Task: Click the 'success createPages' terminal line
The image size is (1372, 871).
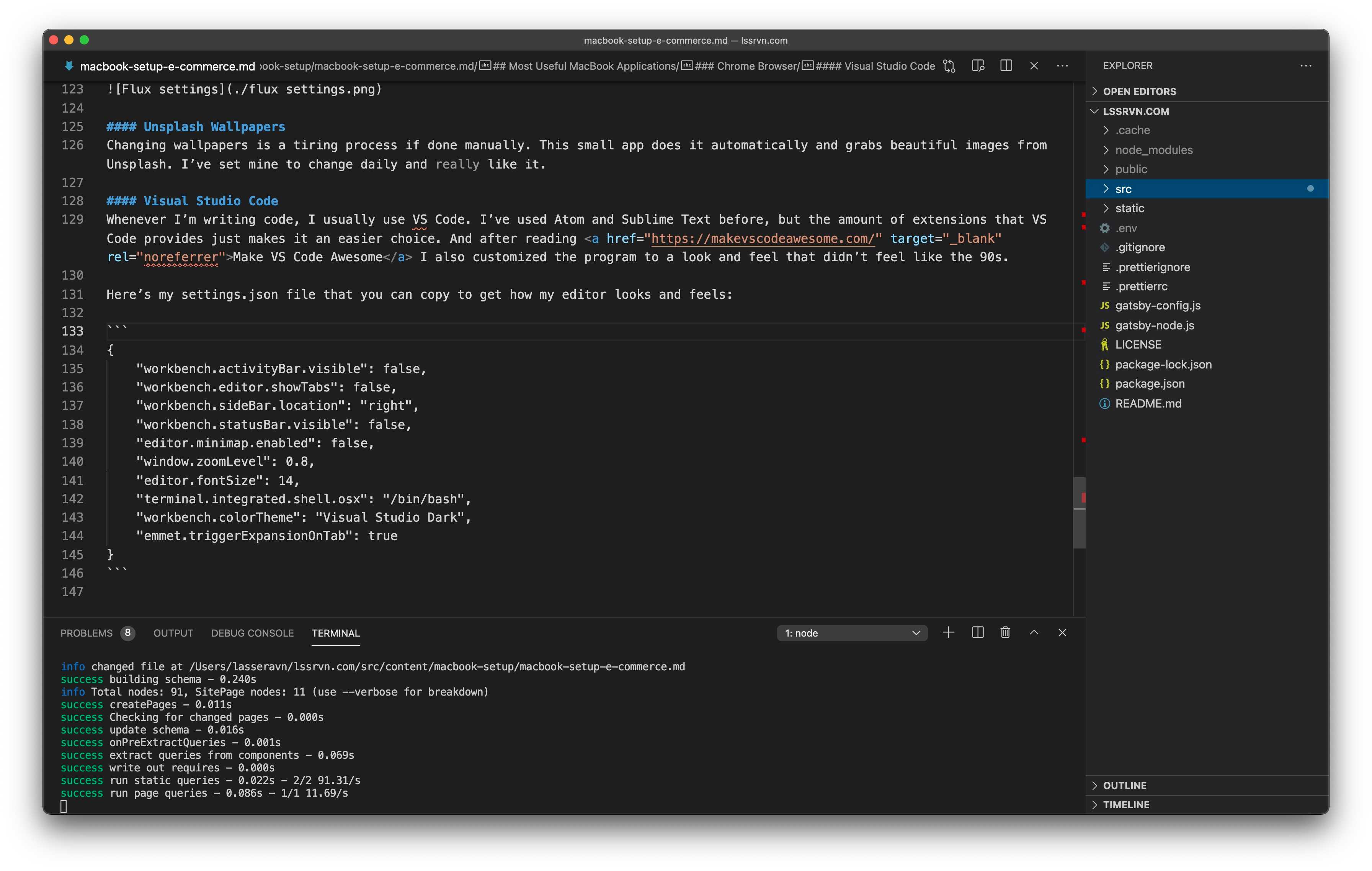Action: pos(147,704)
